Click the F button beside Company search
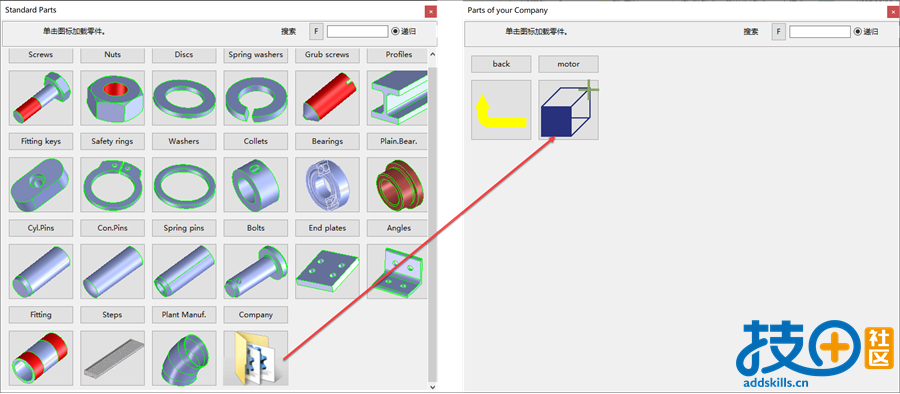The height and width of the screenshot is (394, 900). point(778,32)
